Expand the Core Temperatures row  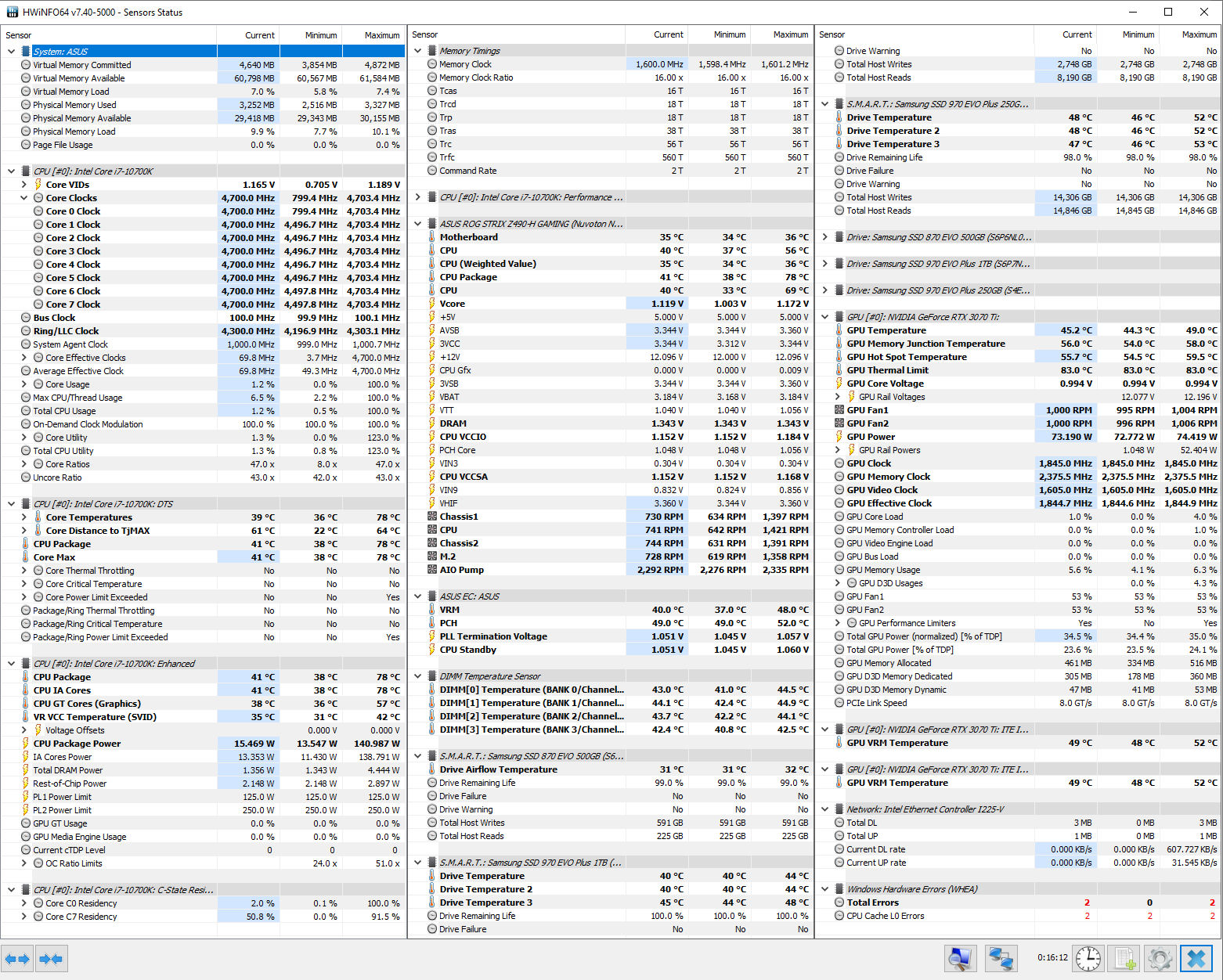[x=23, y=517]
